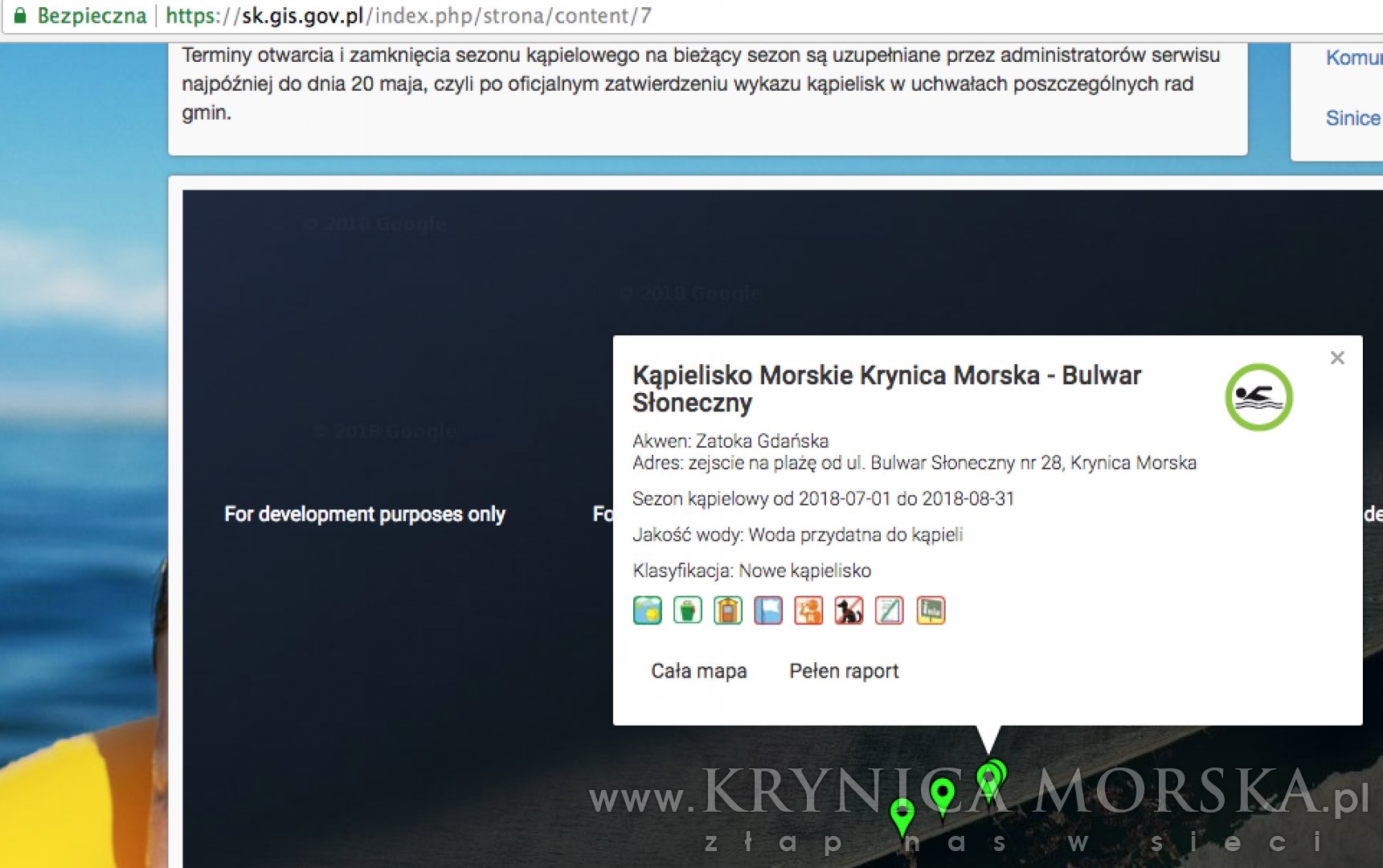Select the middle green map pin
The width and height of the screenshot is (1383, 868).
coord(943,796)
